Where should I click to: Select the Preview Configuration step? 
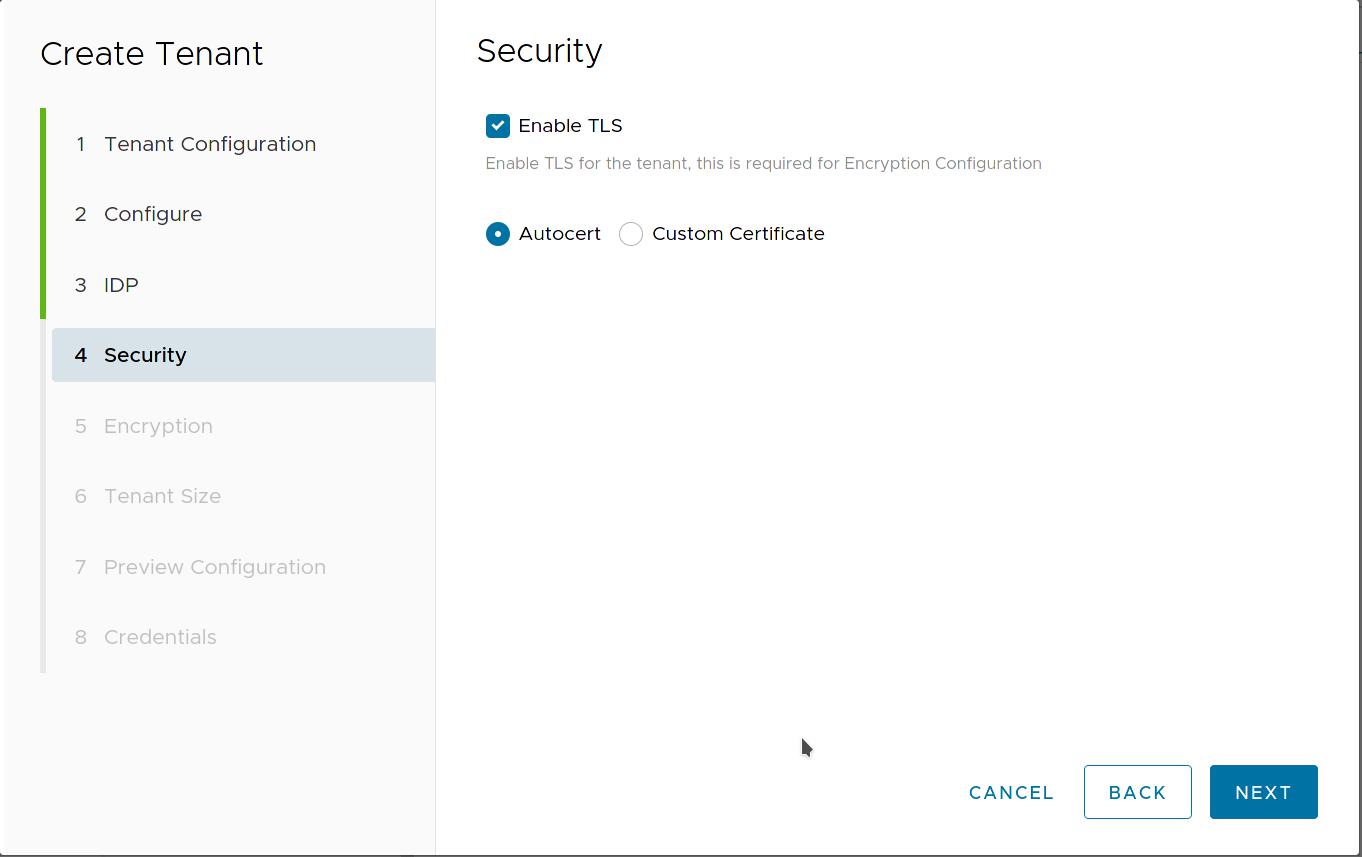tap(214, 567)
